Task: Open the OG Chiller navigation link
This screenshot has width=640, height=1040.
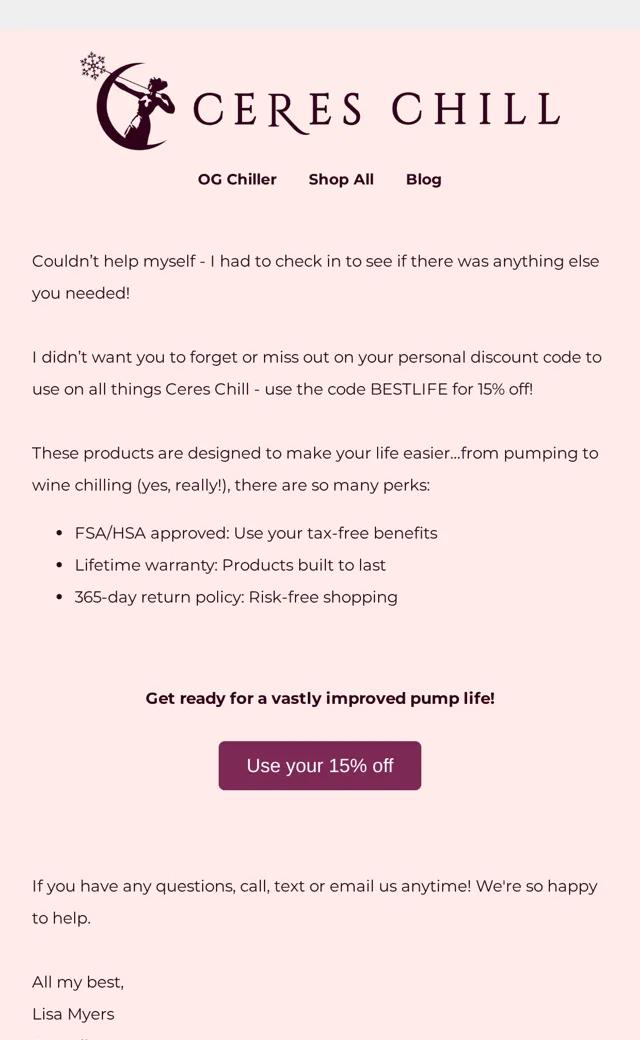Action: [237, 179]
